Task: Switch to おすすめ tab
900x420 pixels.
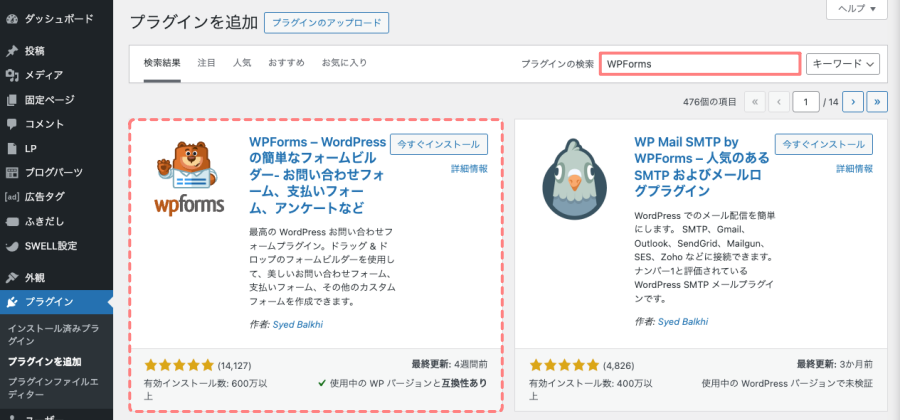Action: [286, 63]
